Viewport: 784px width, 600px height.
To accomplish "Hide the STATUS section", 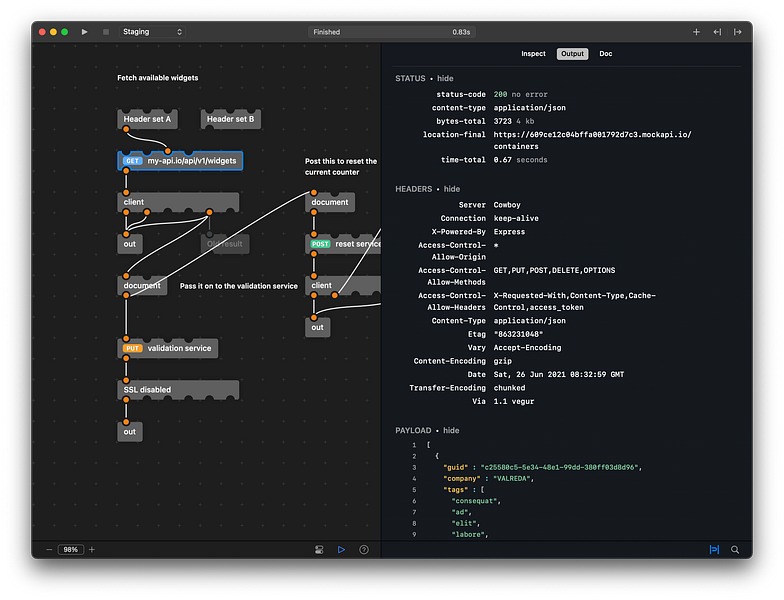I will [x=445, y=78].
